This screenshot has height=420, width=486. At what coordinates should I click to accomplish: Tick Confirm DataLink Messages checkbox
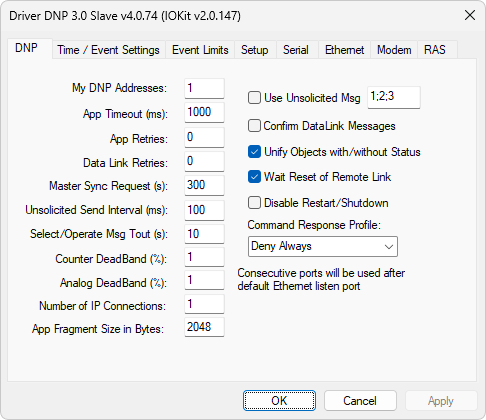(x=254, y=126)
